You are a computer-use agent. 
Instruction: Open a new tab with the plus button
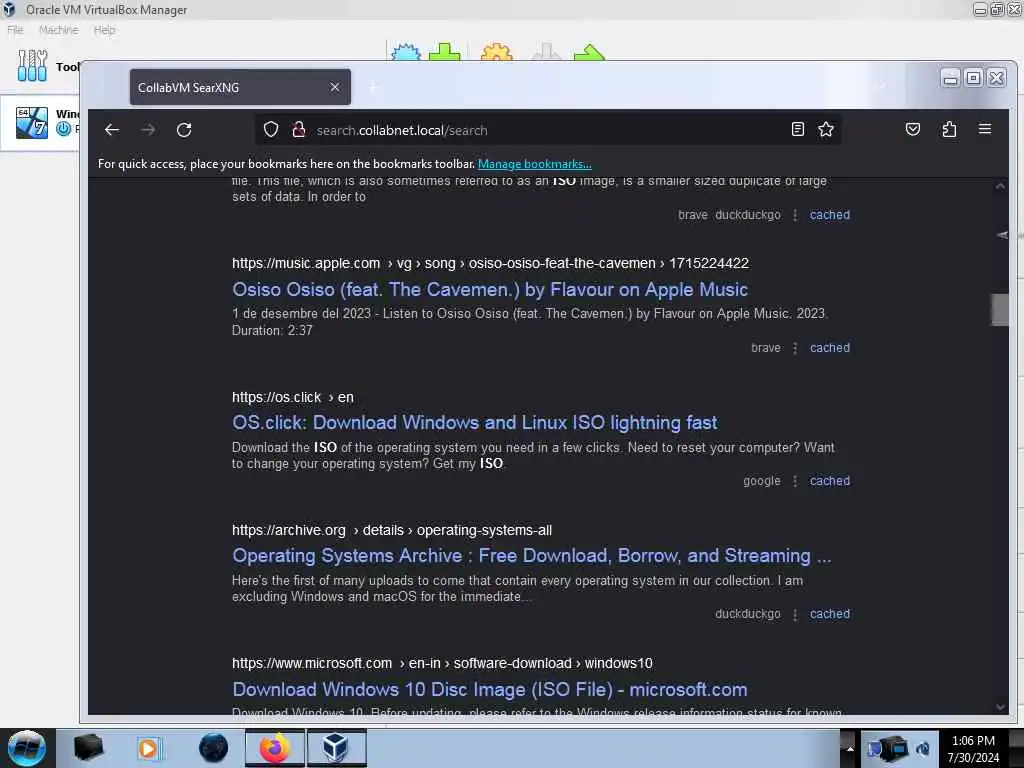point(374,87)
